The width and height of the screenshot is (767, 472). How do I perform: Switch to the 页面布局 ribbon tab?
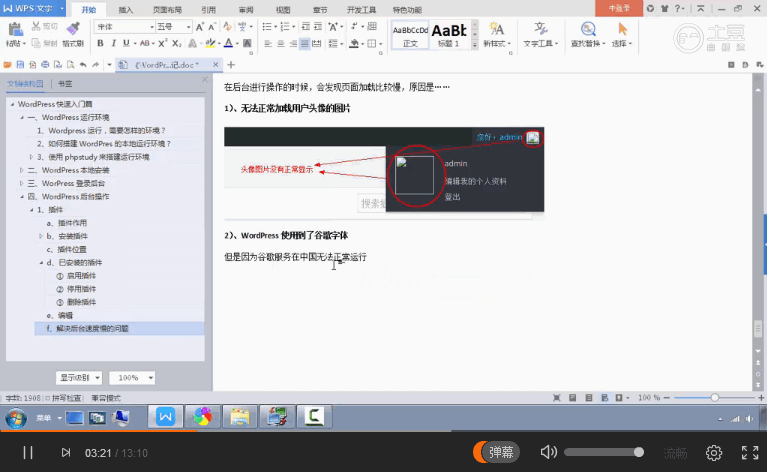tap(167, 10)
